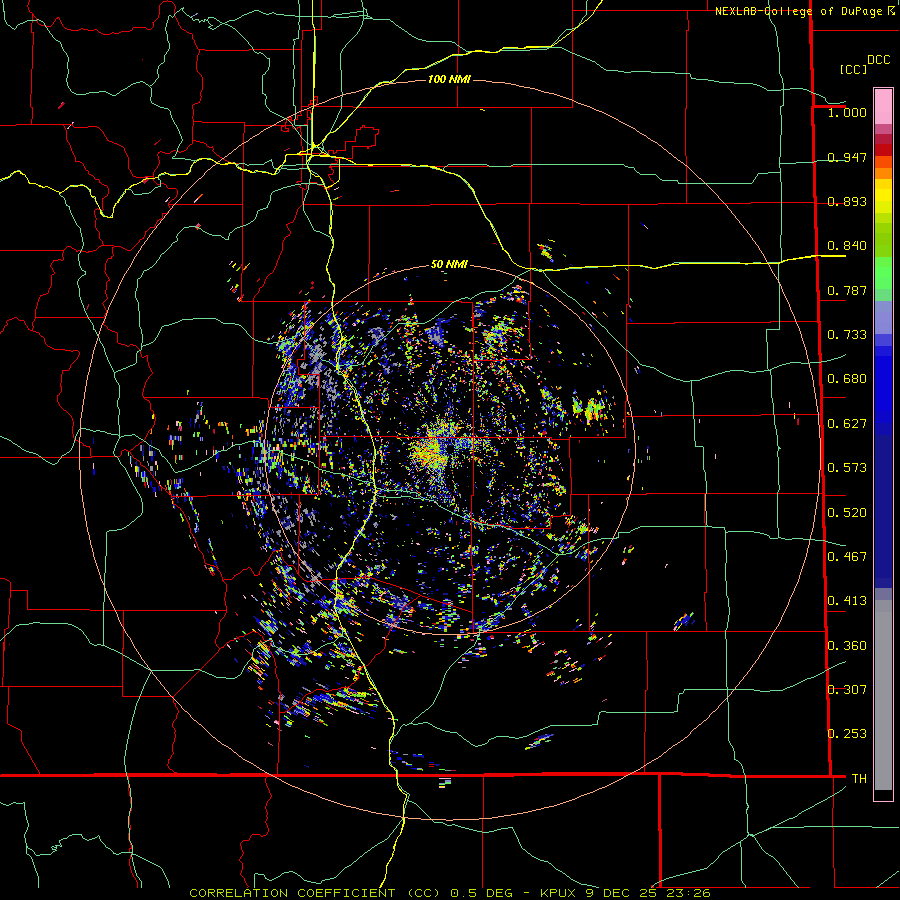Click the 0.253 color scale value
Screen dimensions: 900x900
[847, 734]
